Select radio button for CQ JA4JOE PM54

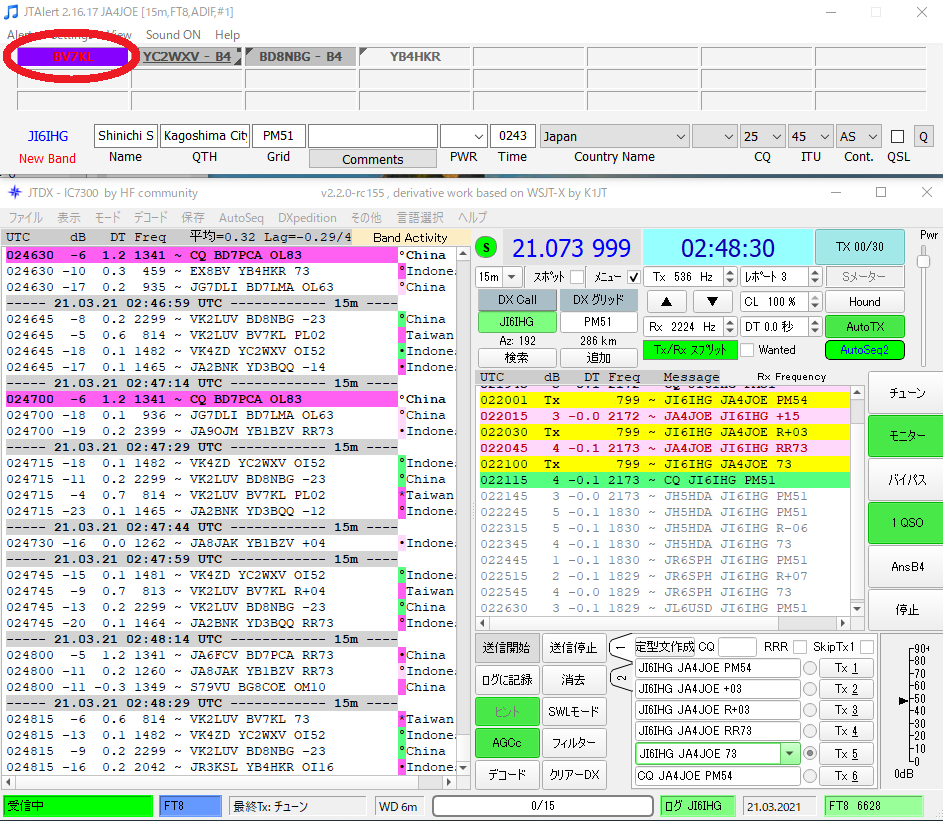pos(809,776)
